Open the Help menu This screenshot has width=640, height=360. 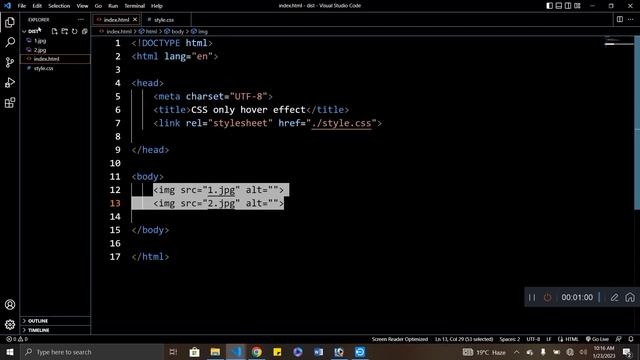(157, 6)
